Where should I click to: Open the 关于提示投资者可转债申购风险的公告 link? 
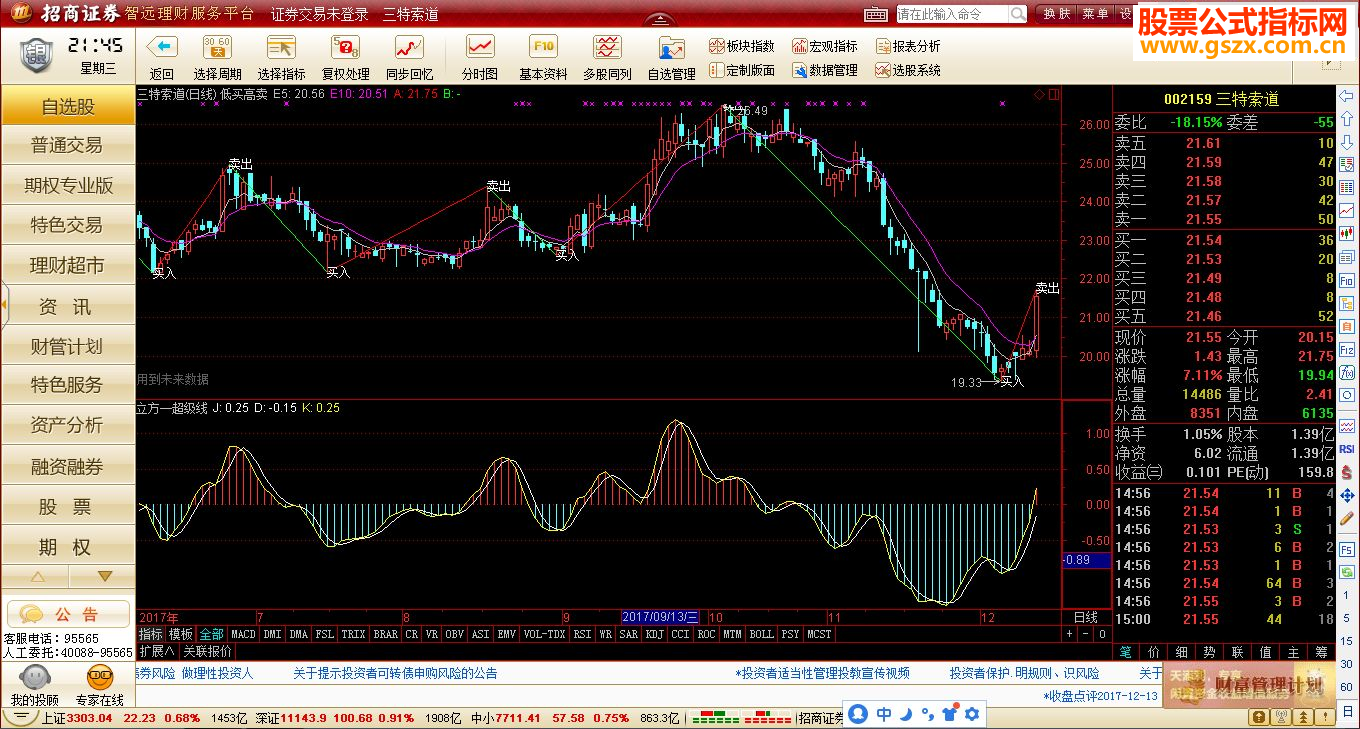pos(395,673)
